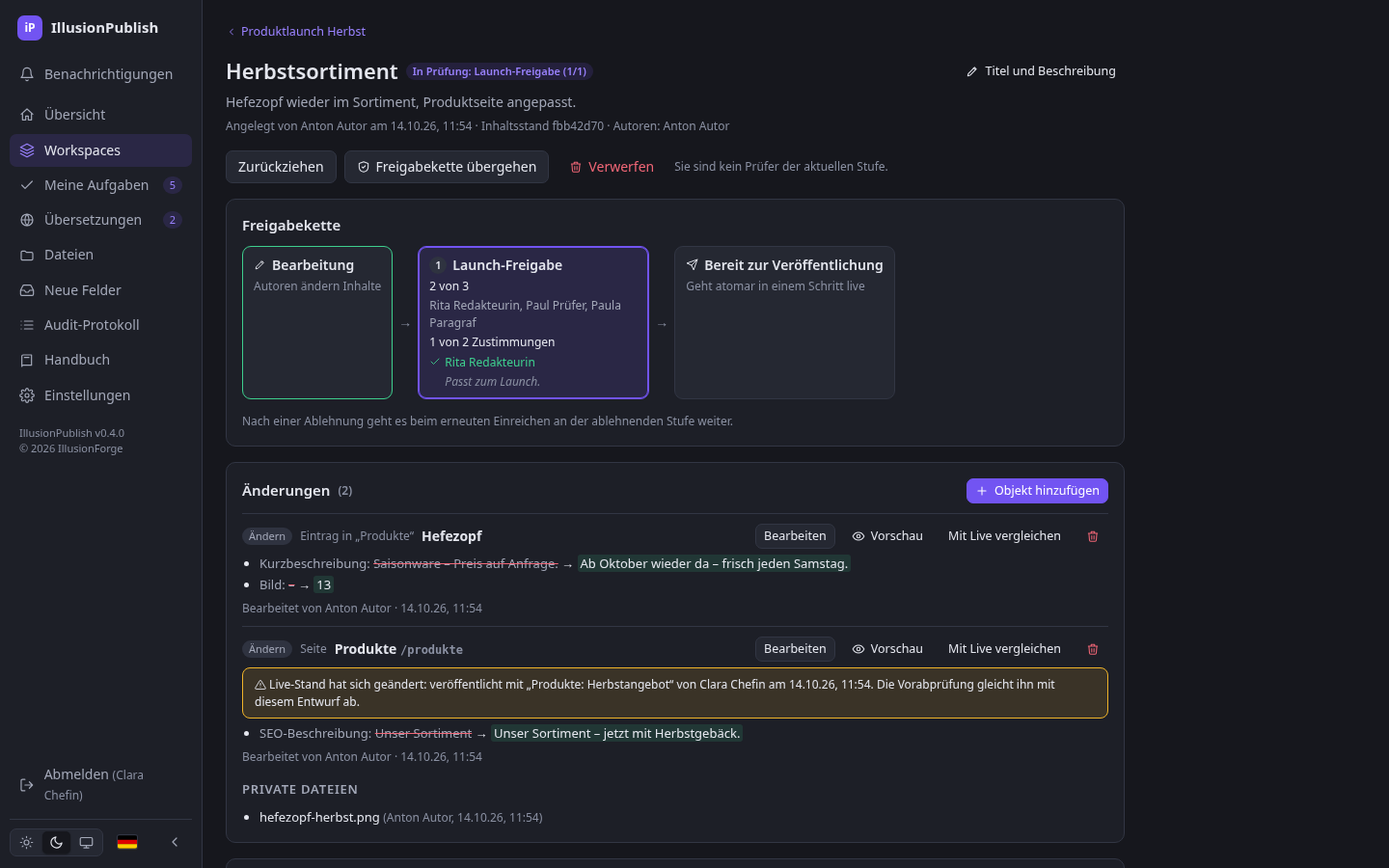This screenshot has width=1389, height=868.
Task: Click the IllusionPublish logo icon
Action: click(x=30, y=28)
